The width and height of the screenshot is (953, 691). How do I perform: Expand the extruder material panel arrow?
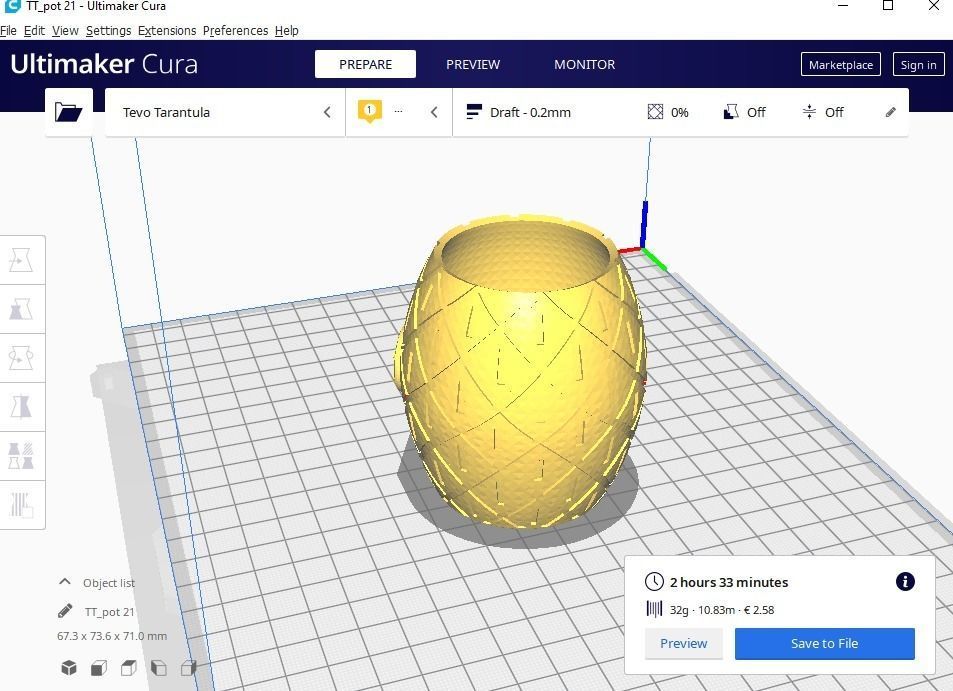[x=434, y=112]
